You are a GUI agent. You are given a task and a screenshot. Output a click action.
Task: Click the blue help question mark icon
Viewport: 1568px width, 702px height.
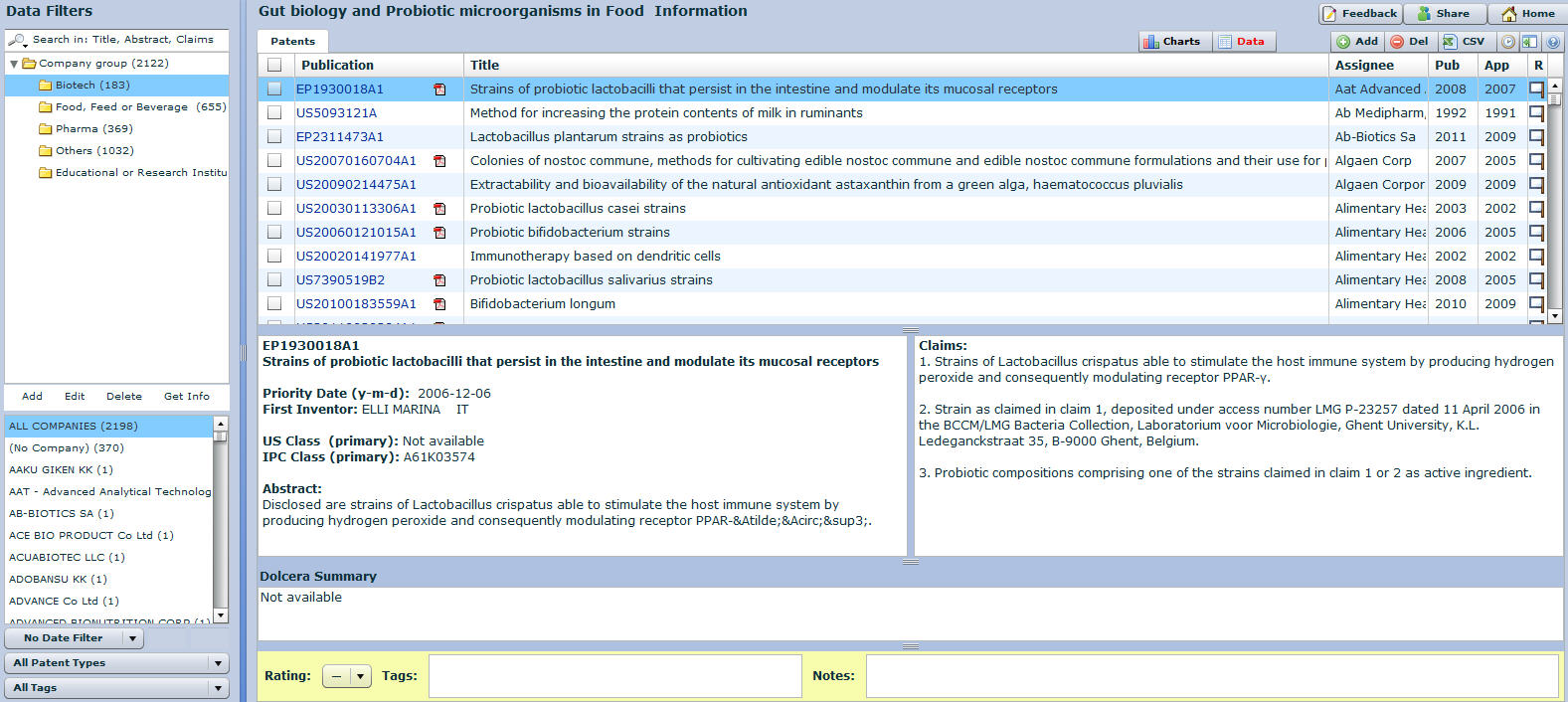pos(1553,42)
